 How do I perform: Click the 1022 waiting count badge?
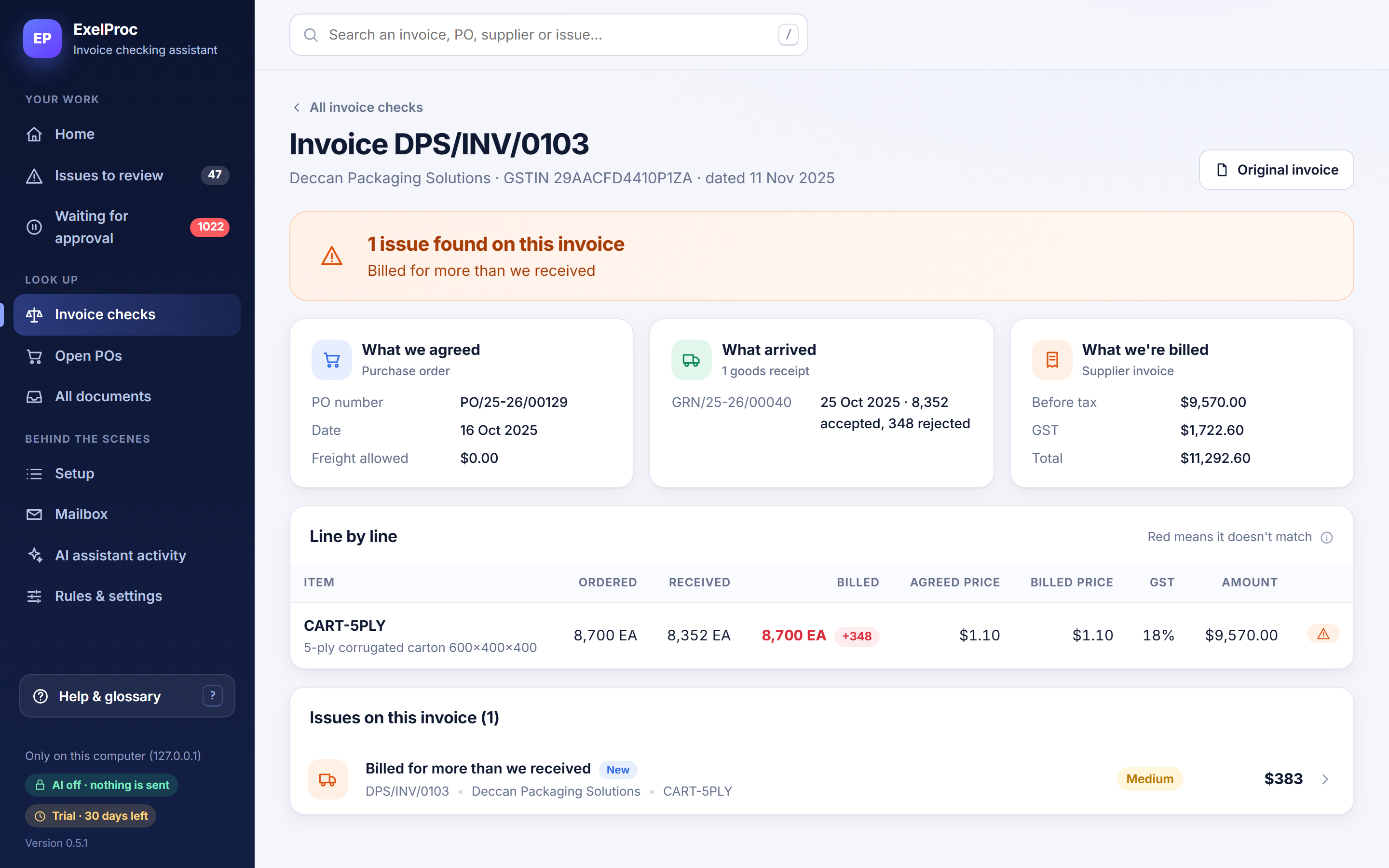point(210,227)
